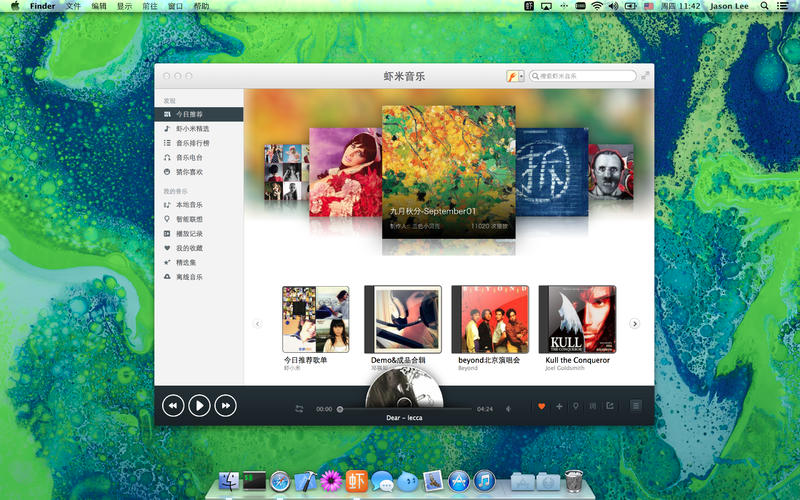
Task: Click the Dear – lecca song title
Action: point(404,417)
